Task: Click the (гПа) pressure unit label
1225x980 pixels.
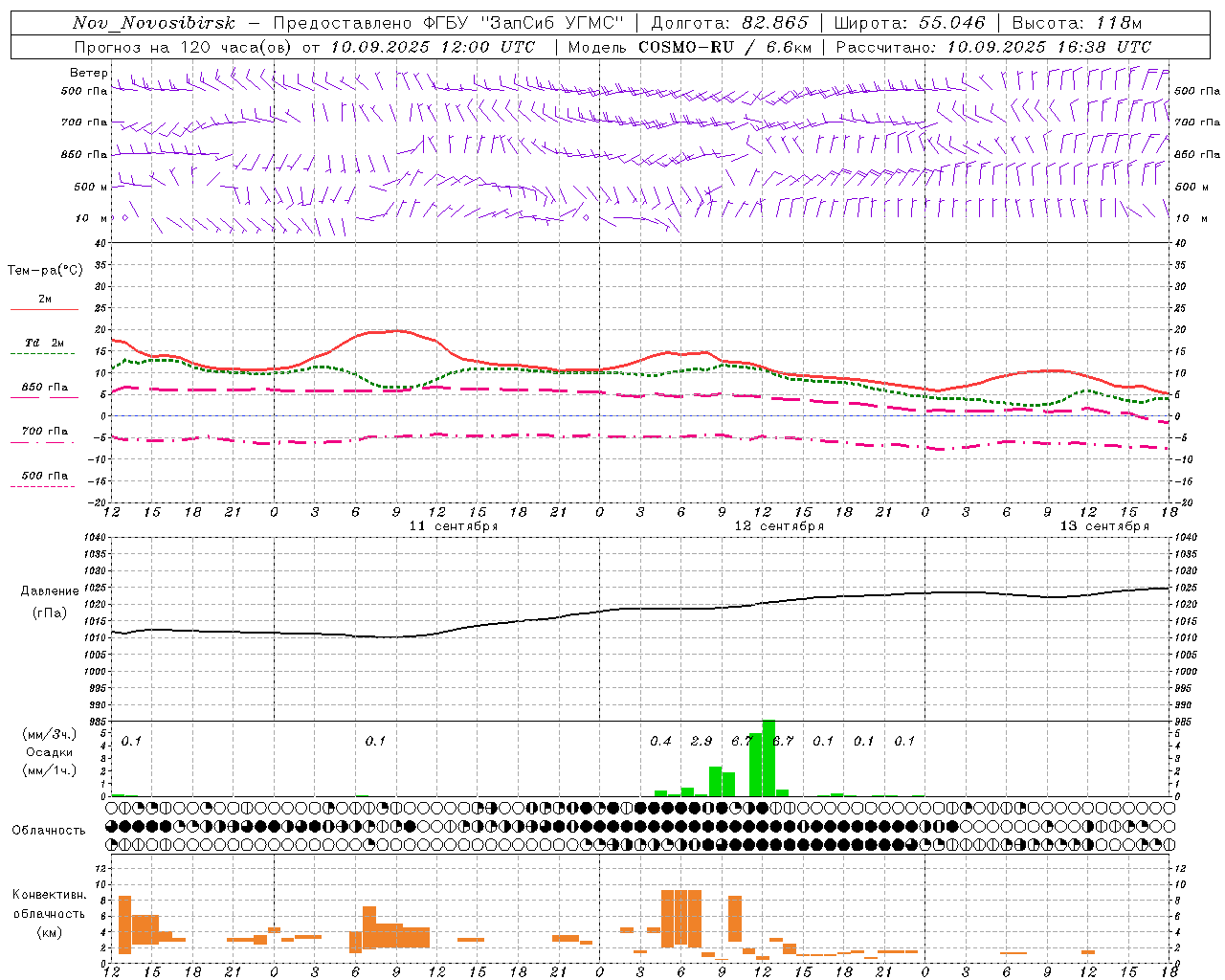Action: point(50,613)
